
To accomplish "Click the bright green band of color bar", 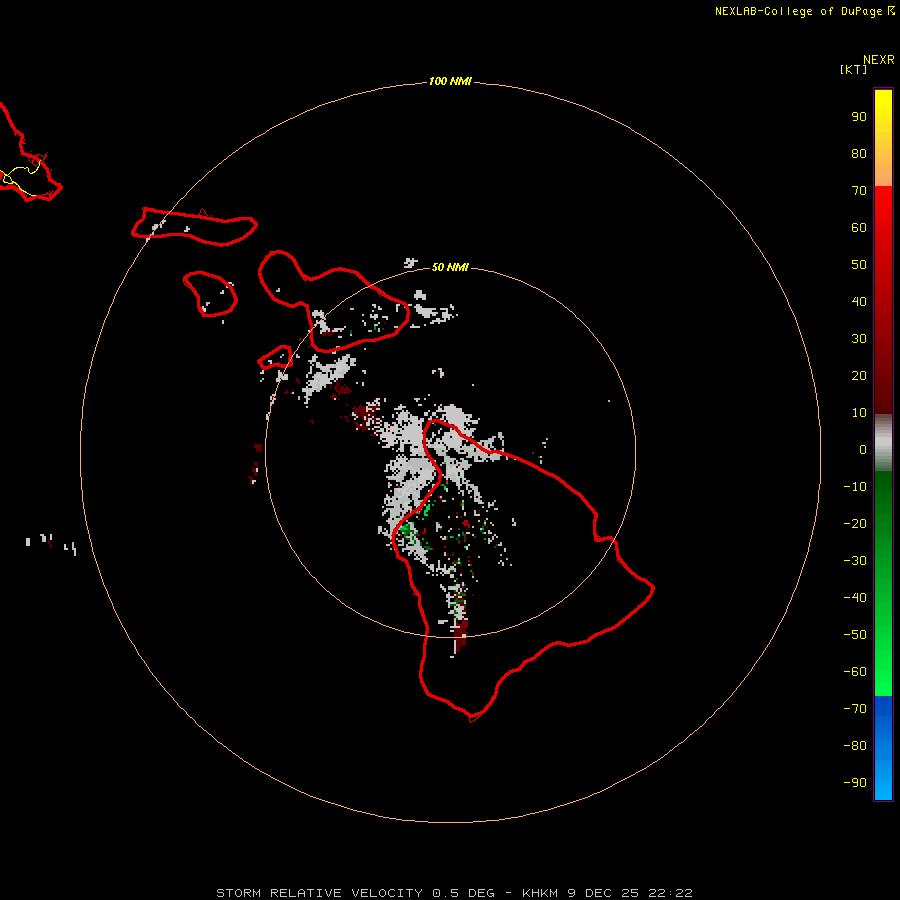I will pyautogui.click(x=883, y=660).
